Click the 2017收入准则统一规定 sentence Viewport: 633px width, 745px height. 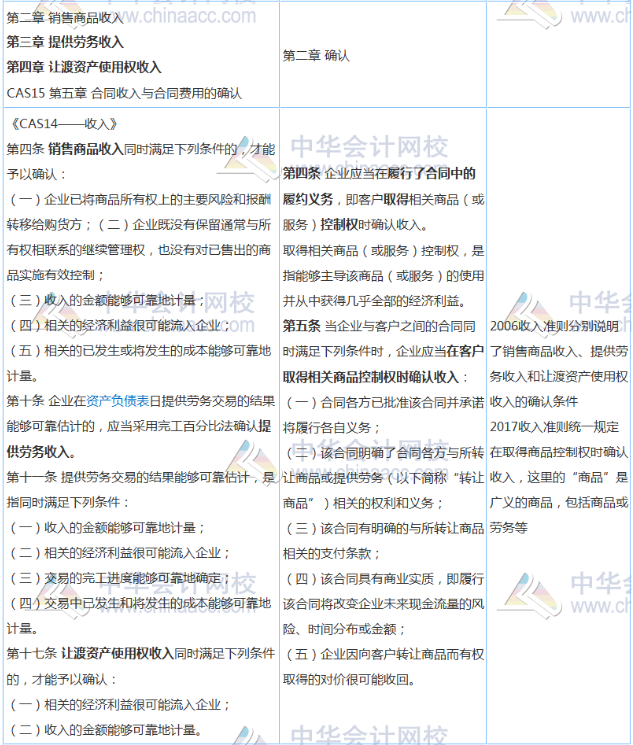click(560, 427)
